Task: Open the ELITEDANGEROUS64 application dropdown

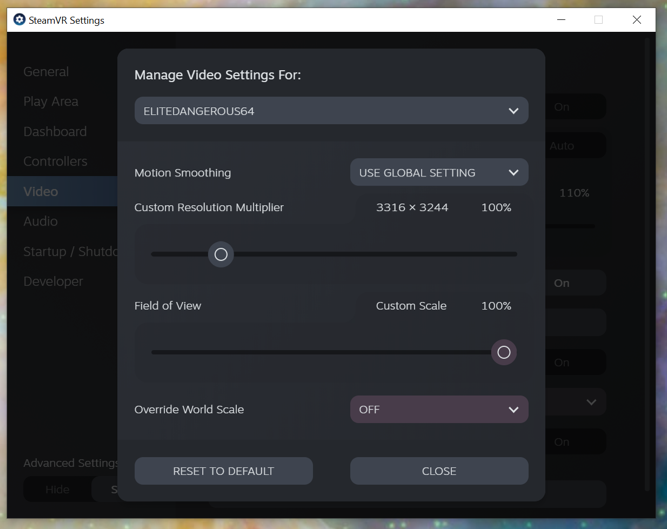Action: pyautogui.click(x=331, y=111)
